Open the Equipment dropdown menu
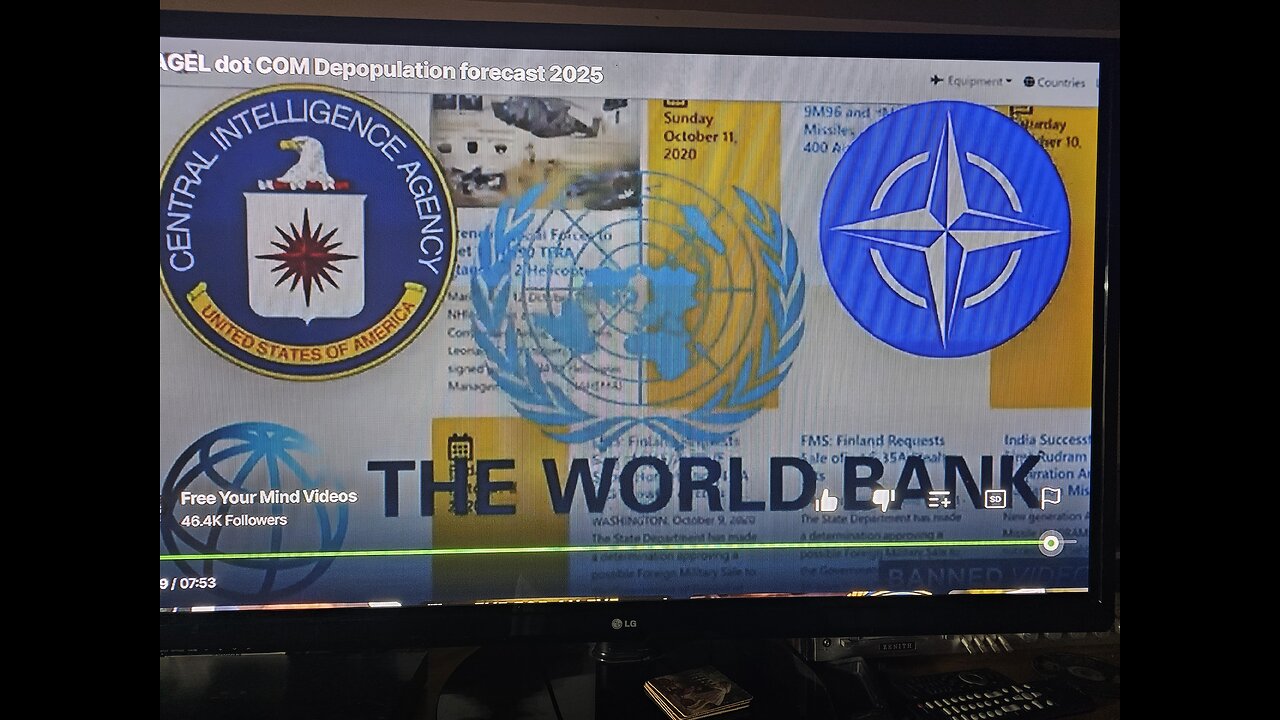 [x=971, y=81]
